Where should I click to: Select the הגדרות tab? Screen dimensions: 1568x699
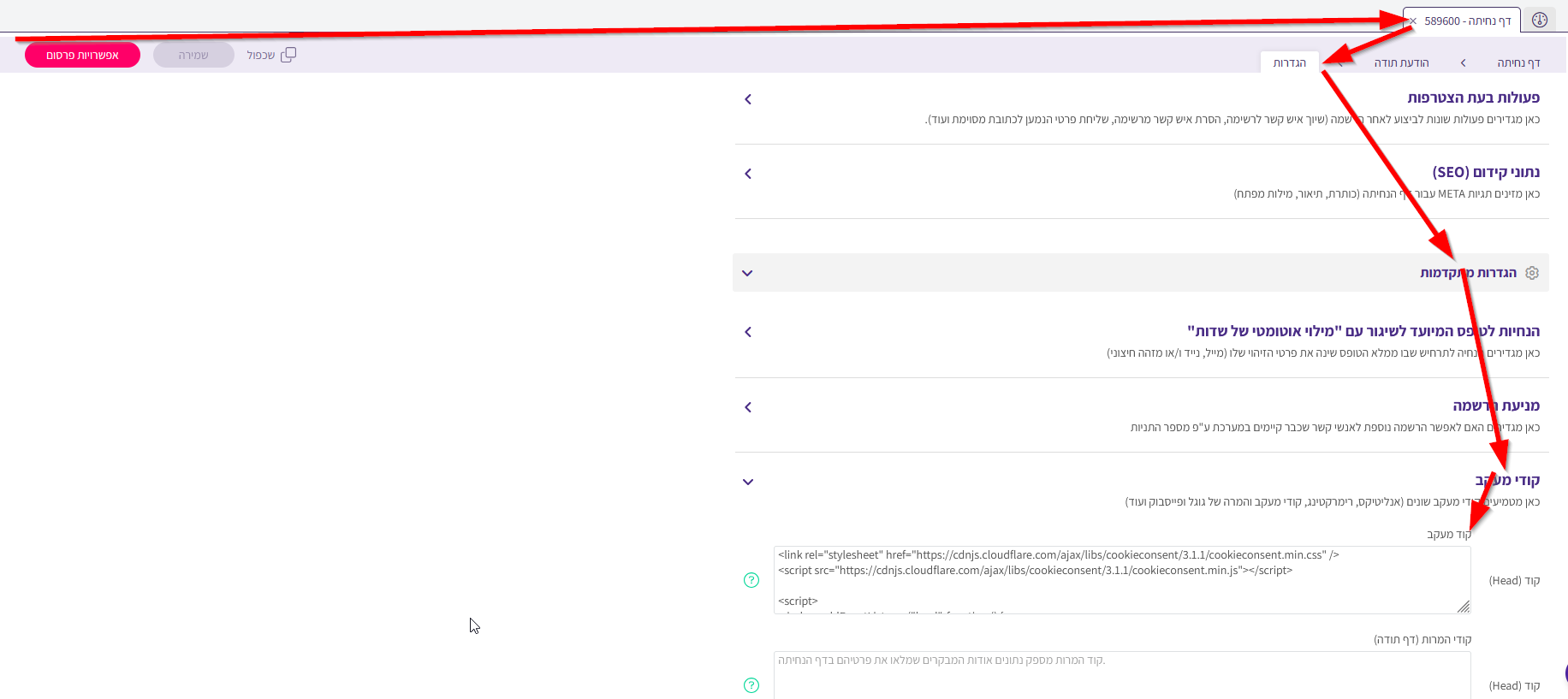[x=1289, y=62]
